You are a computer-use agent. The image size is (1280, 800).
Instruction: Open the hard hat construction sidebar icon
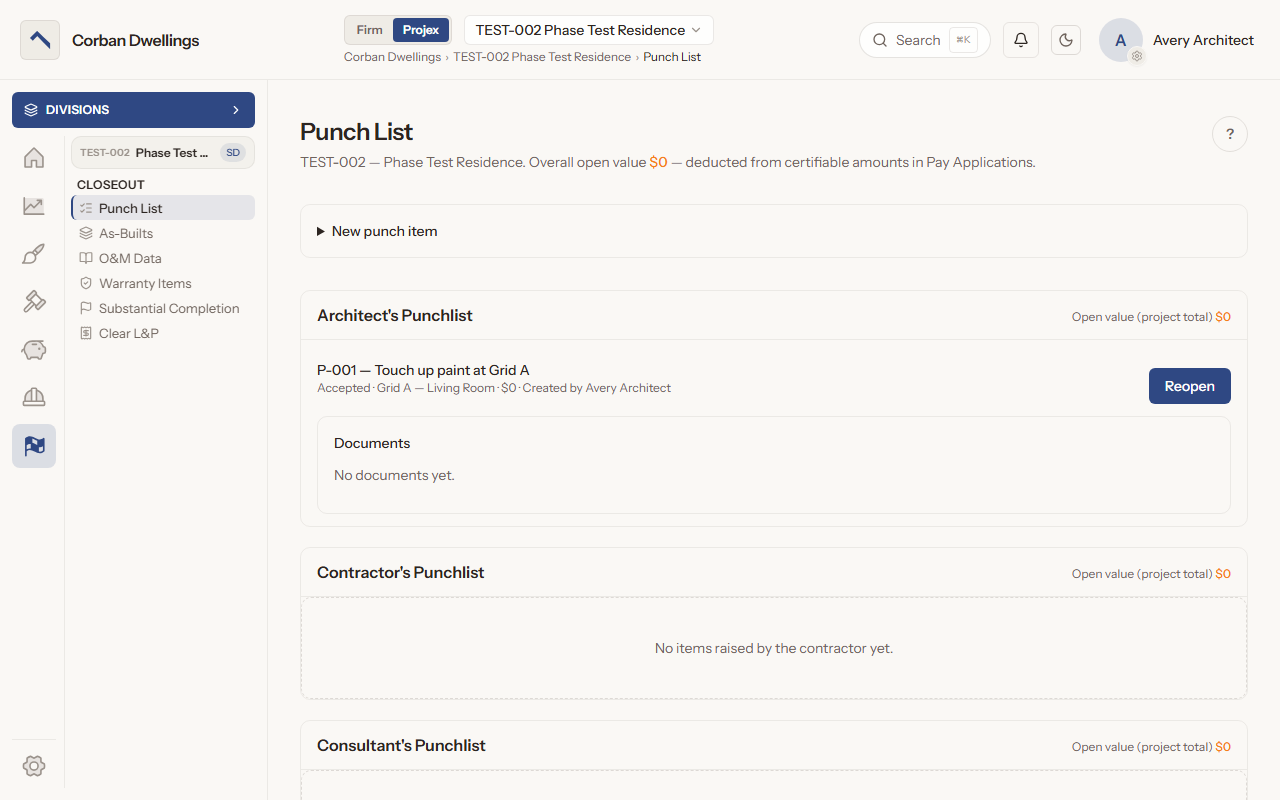coord(34,398)
